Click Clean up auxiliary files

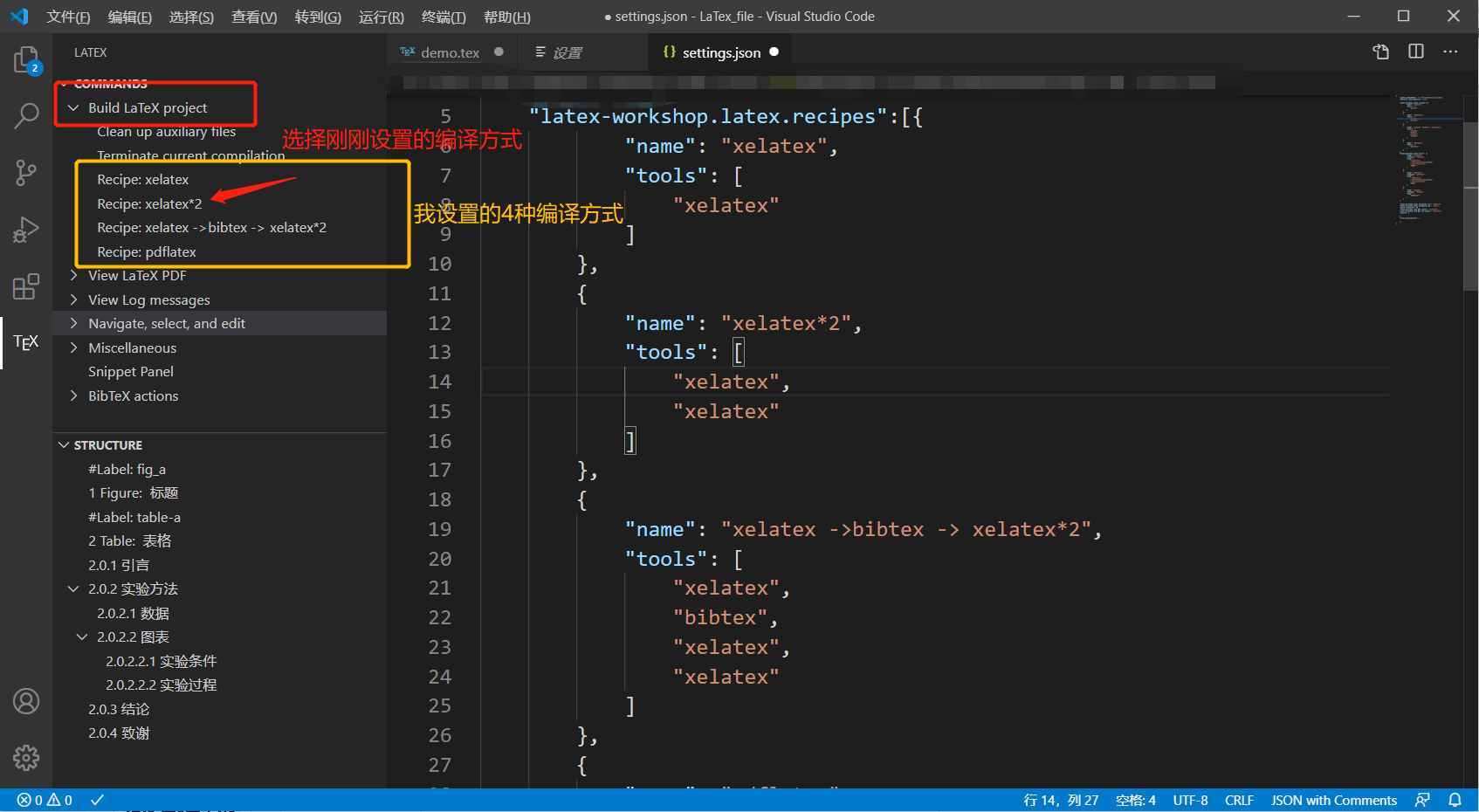pyautogui.click(x=167, y=131)
